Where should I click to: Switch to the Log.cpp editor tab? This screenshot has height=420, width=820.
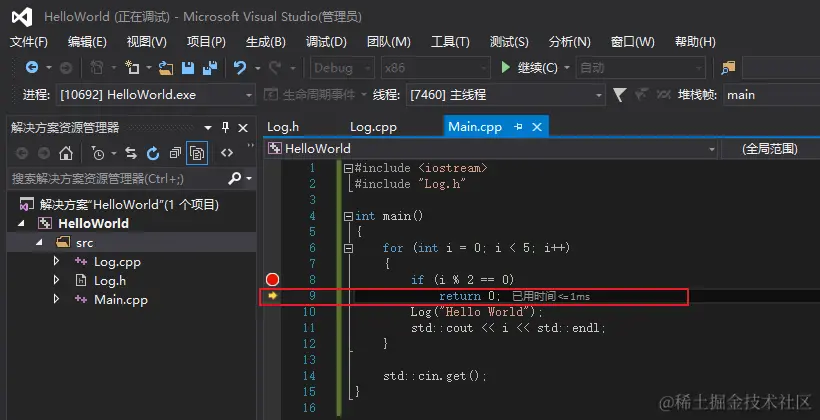coord(373,127)
